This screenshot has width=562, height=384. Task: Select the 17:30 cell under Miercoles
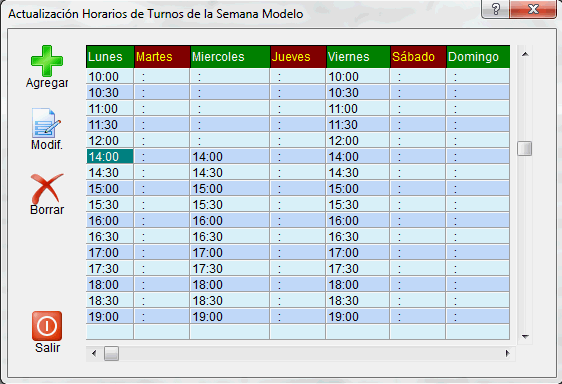[230, 269]
